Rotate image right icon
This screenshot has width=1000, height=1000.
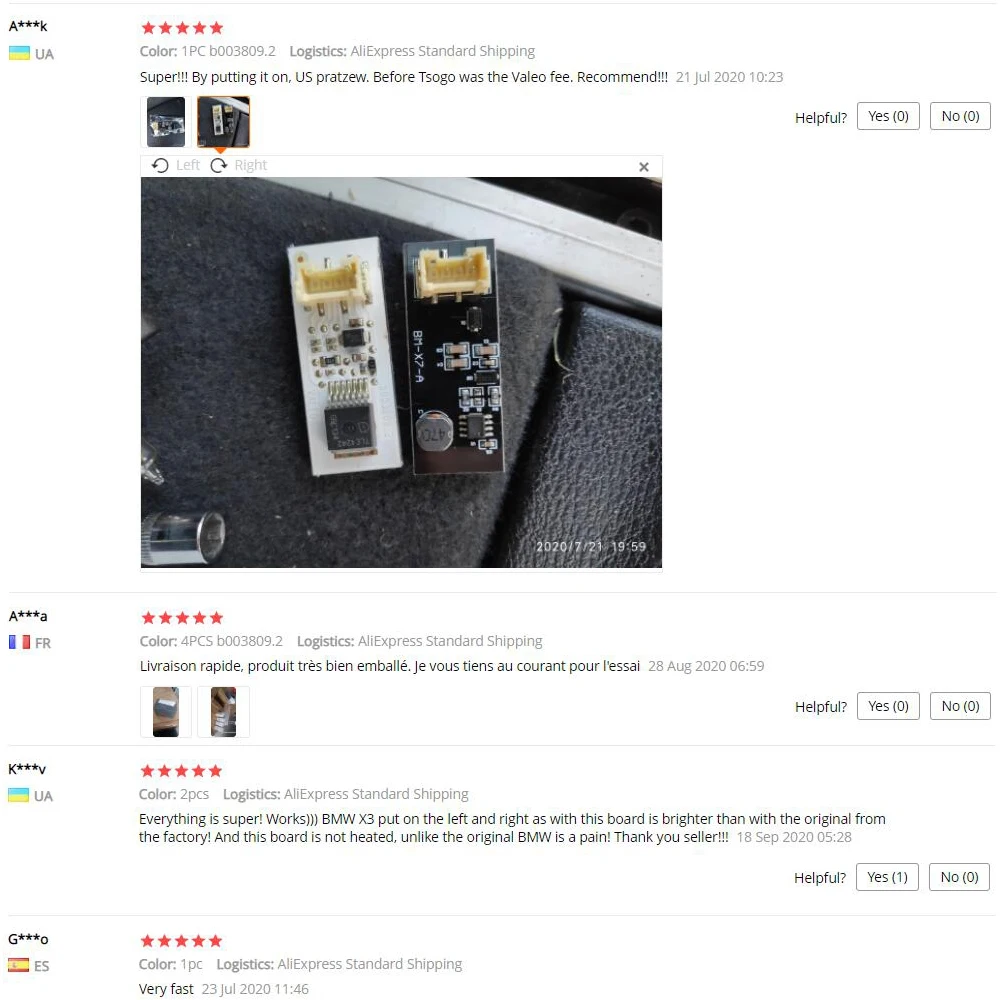(219, 166)
